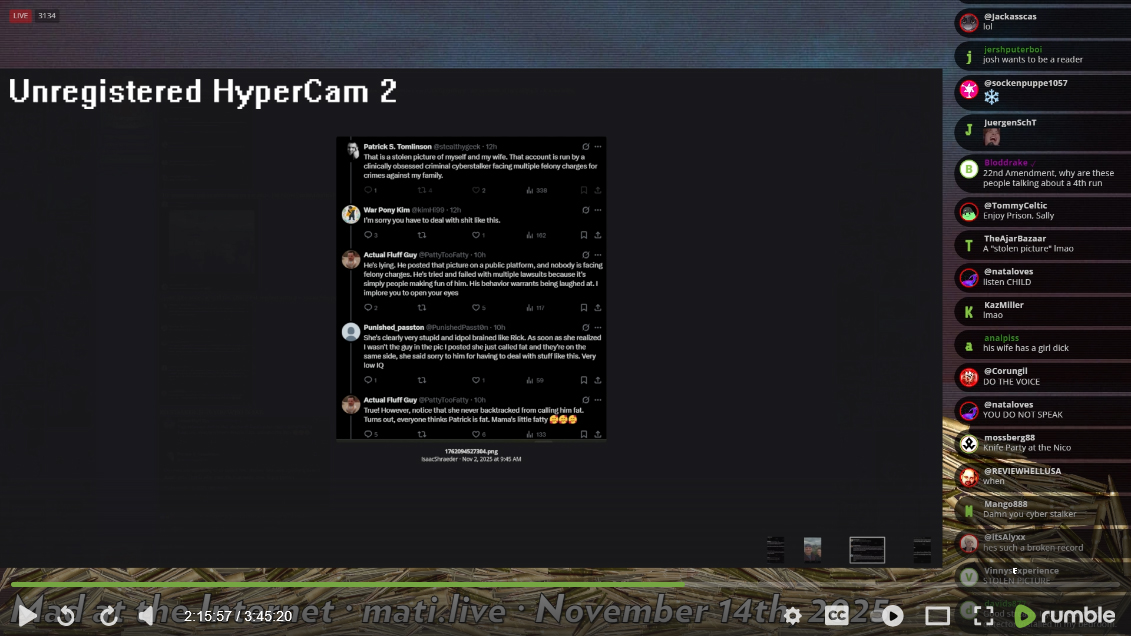Reply to War Pony Kim's tweet

click(369, 235)
